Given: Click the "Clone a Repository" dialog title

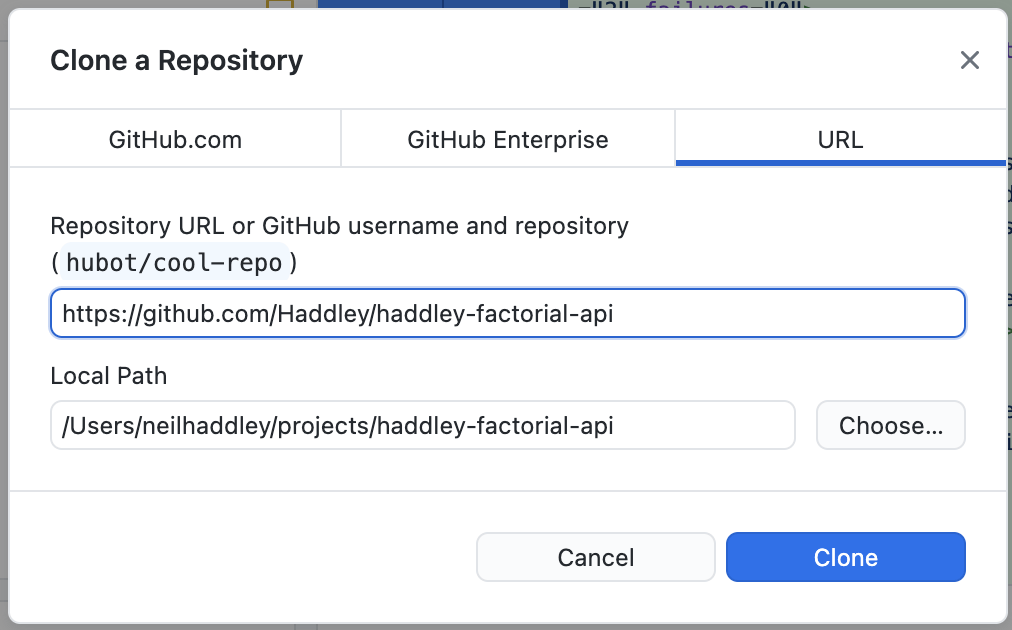Looking at the screenshot, I should [176, 60].
